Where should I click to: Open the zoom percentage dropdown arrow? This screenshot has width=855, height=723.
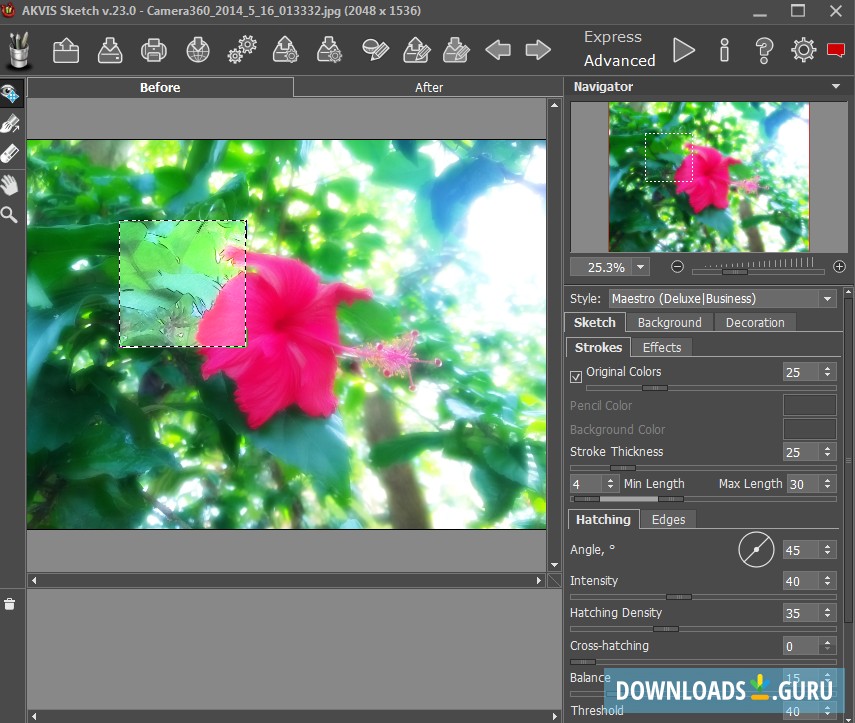pos(641,267)
